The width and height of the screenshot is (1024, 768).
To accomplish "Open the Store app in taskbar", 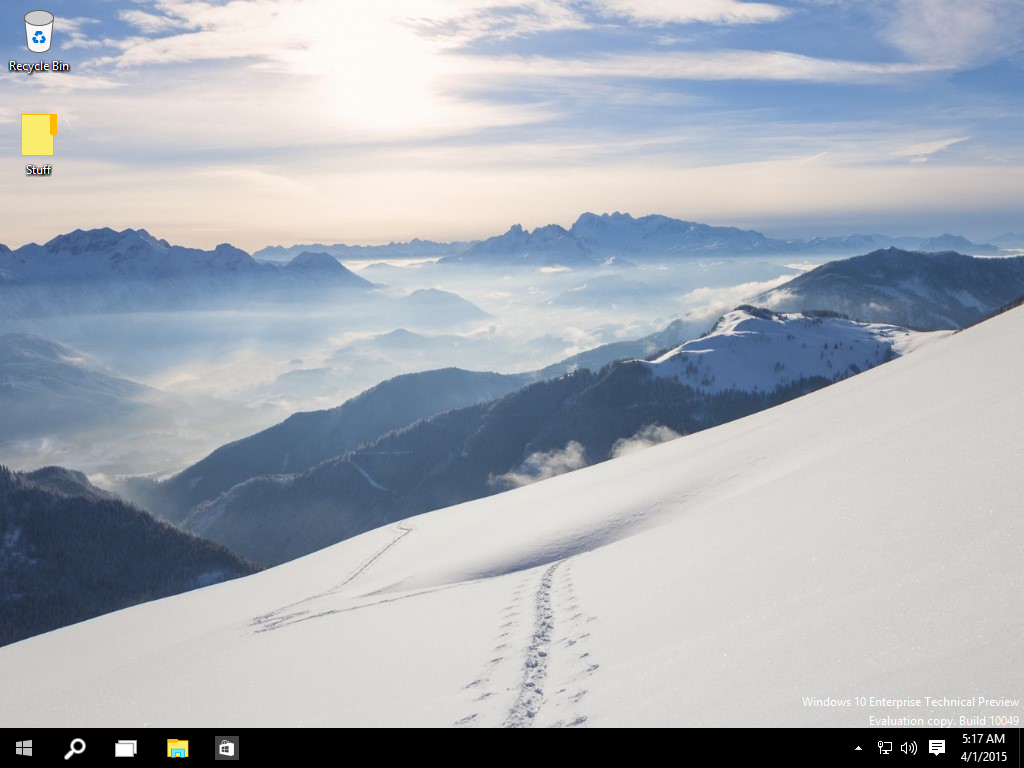I will click(x=227, y=748).
